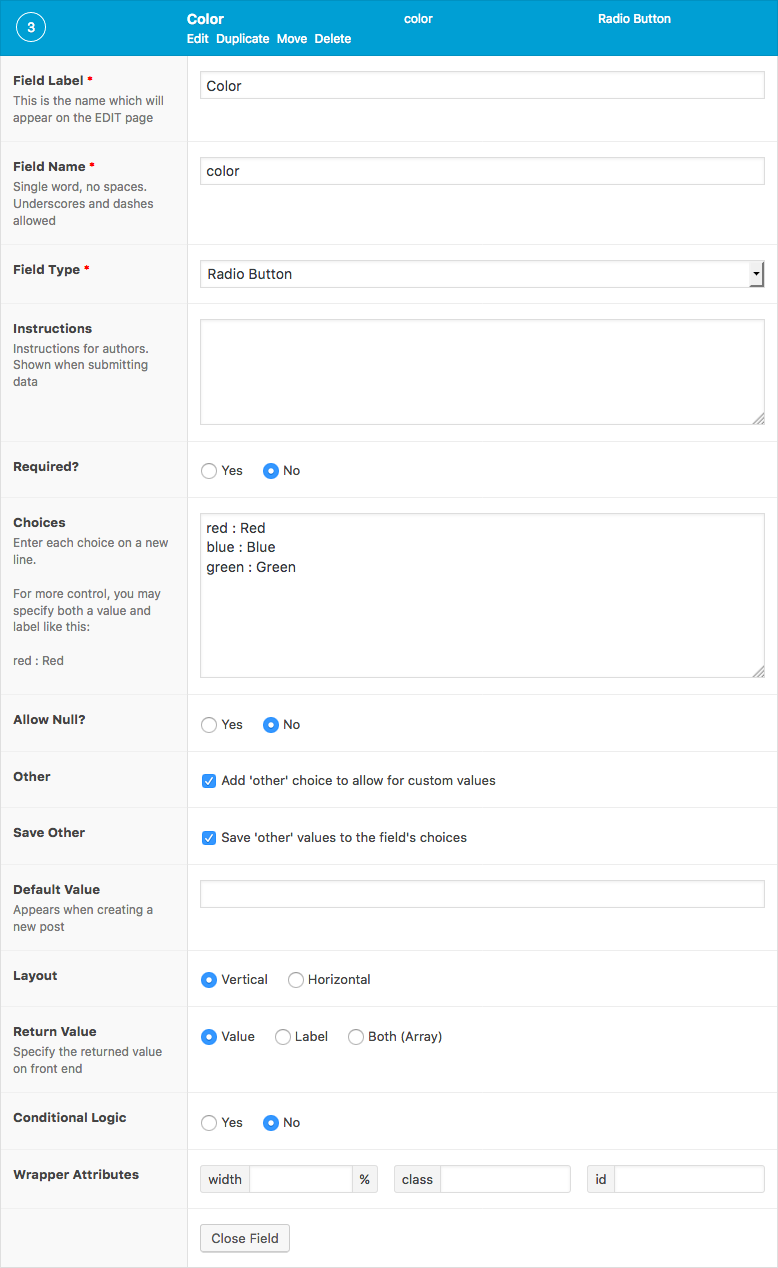The height and width of the screenshot is (1268, 778).
Task: Switch Layout to Horizontal
Action: tap(295, 980)
